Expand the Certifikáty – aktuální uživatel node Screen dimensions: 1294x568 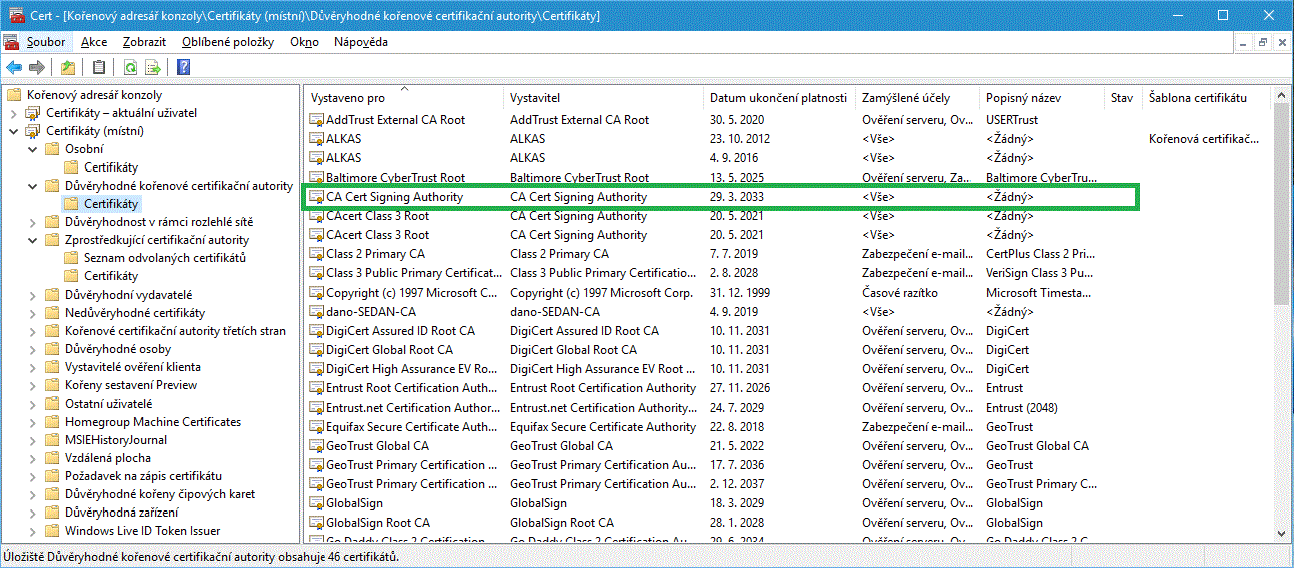[x=14, y=113]
